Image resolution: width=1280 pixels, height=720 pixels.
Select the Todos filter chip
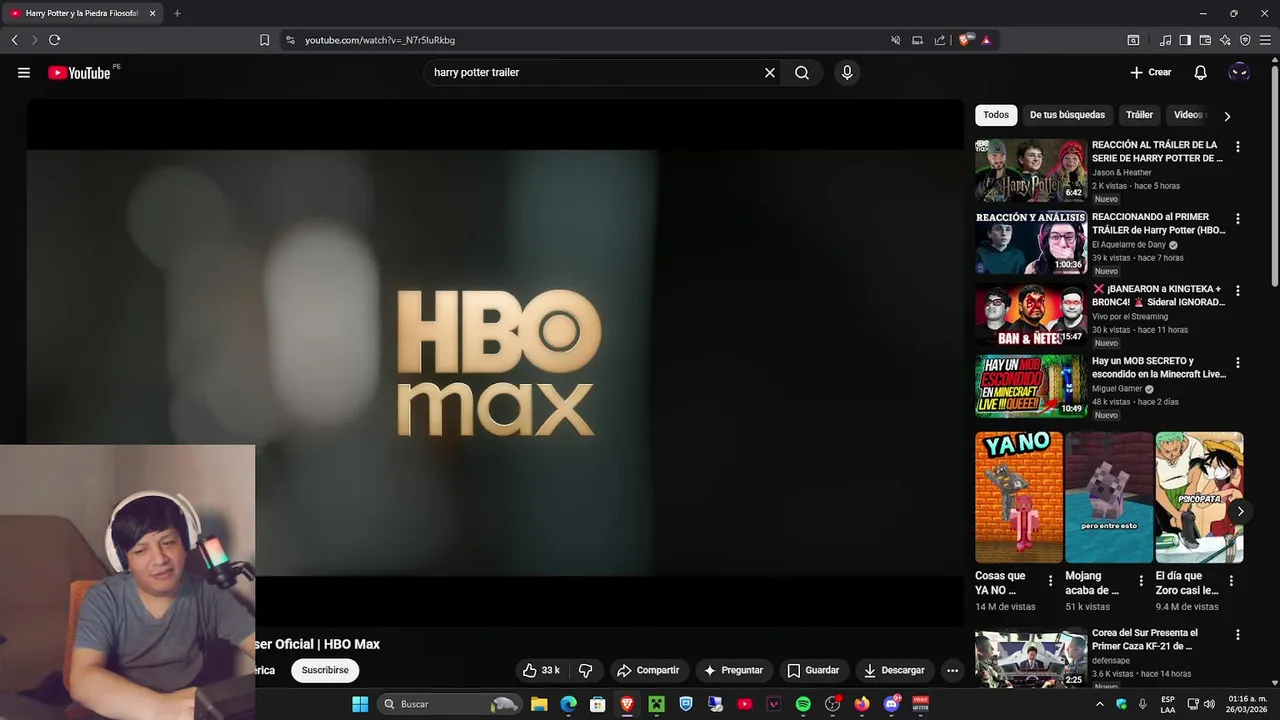[996, 115]
